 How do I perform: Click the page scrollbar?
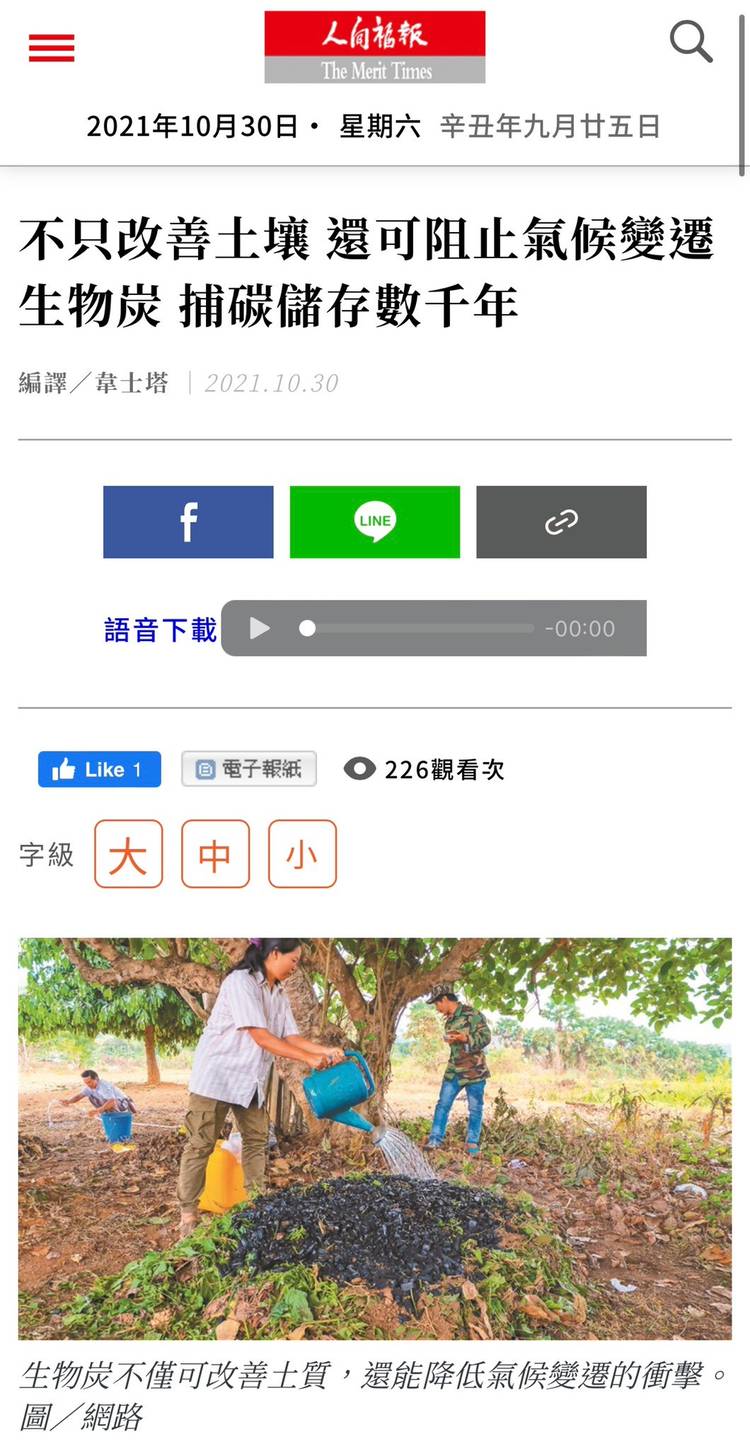pyautogui.click(x=742, y=90)
